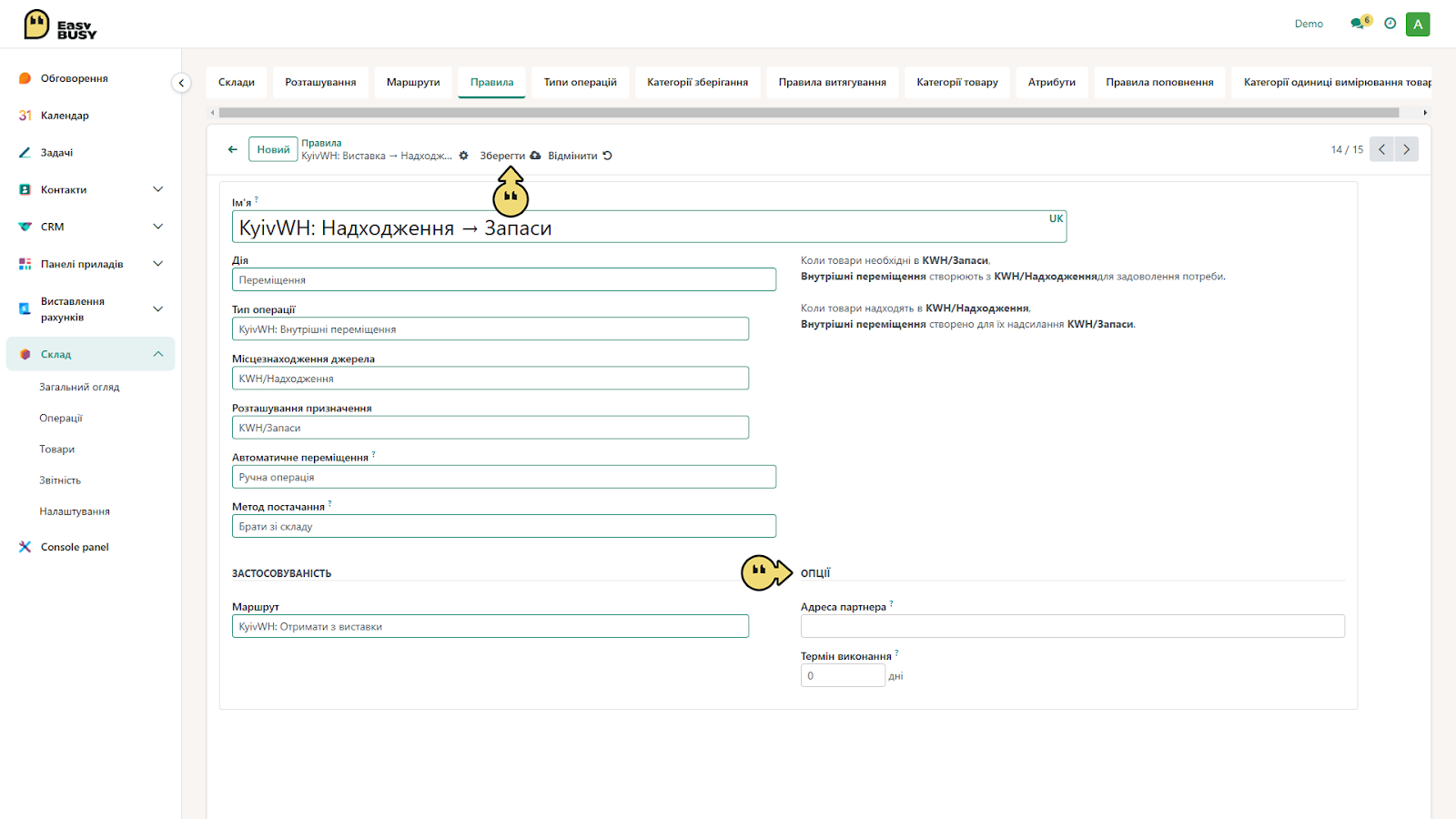Open the Місцезнаходження джерела dropdown
Viewport: 1456px width, 819px height.
490,378
